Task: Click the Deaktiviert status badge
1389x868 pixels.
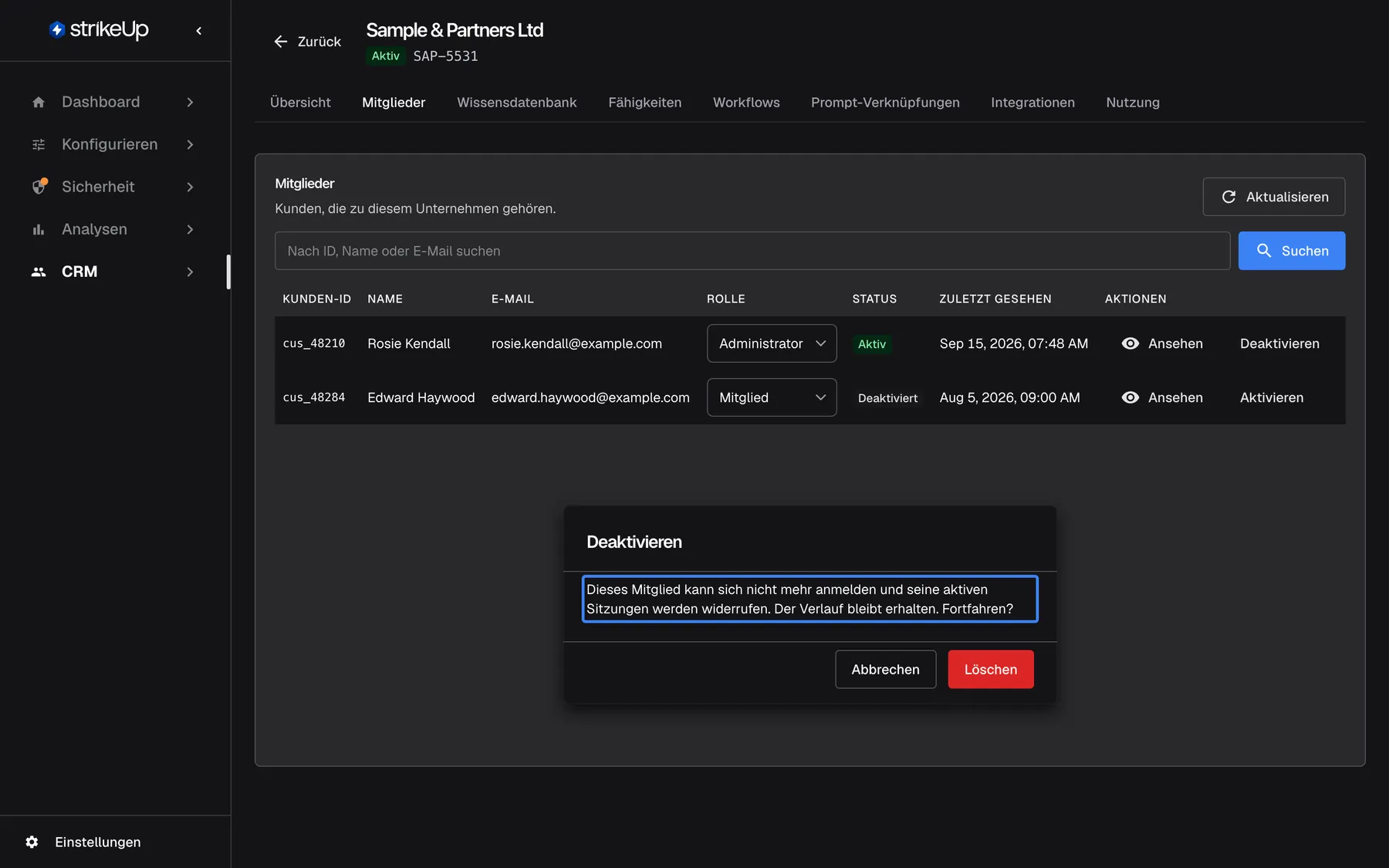Action: click(887, 398)
